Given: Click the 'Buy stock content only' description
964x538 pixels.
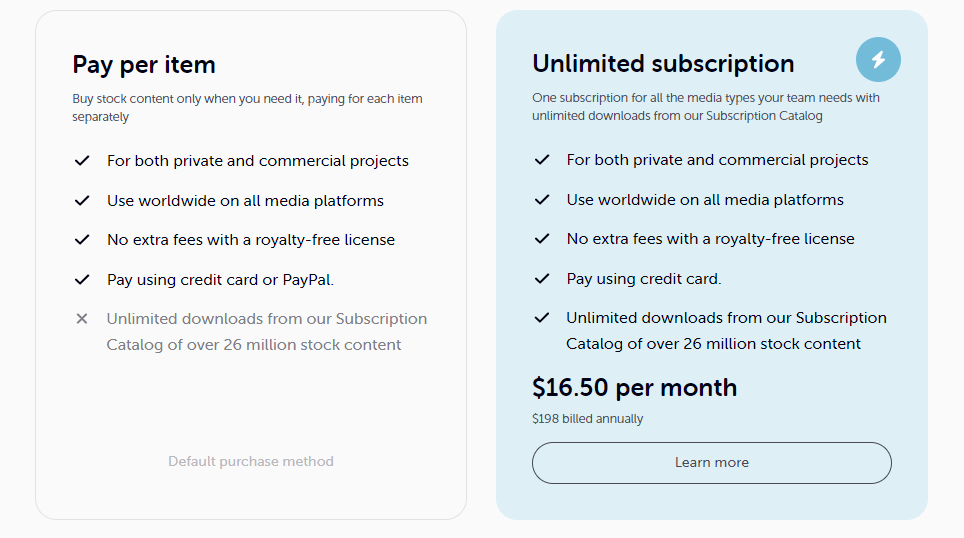Looking at the screenshot, I should tap(247, 108).
